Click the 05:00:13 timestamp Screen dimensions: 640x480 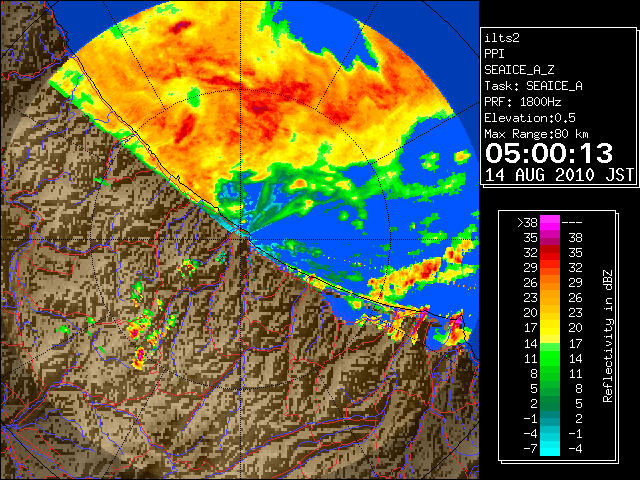549,153
